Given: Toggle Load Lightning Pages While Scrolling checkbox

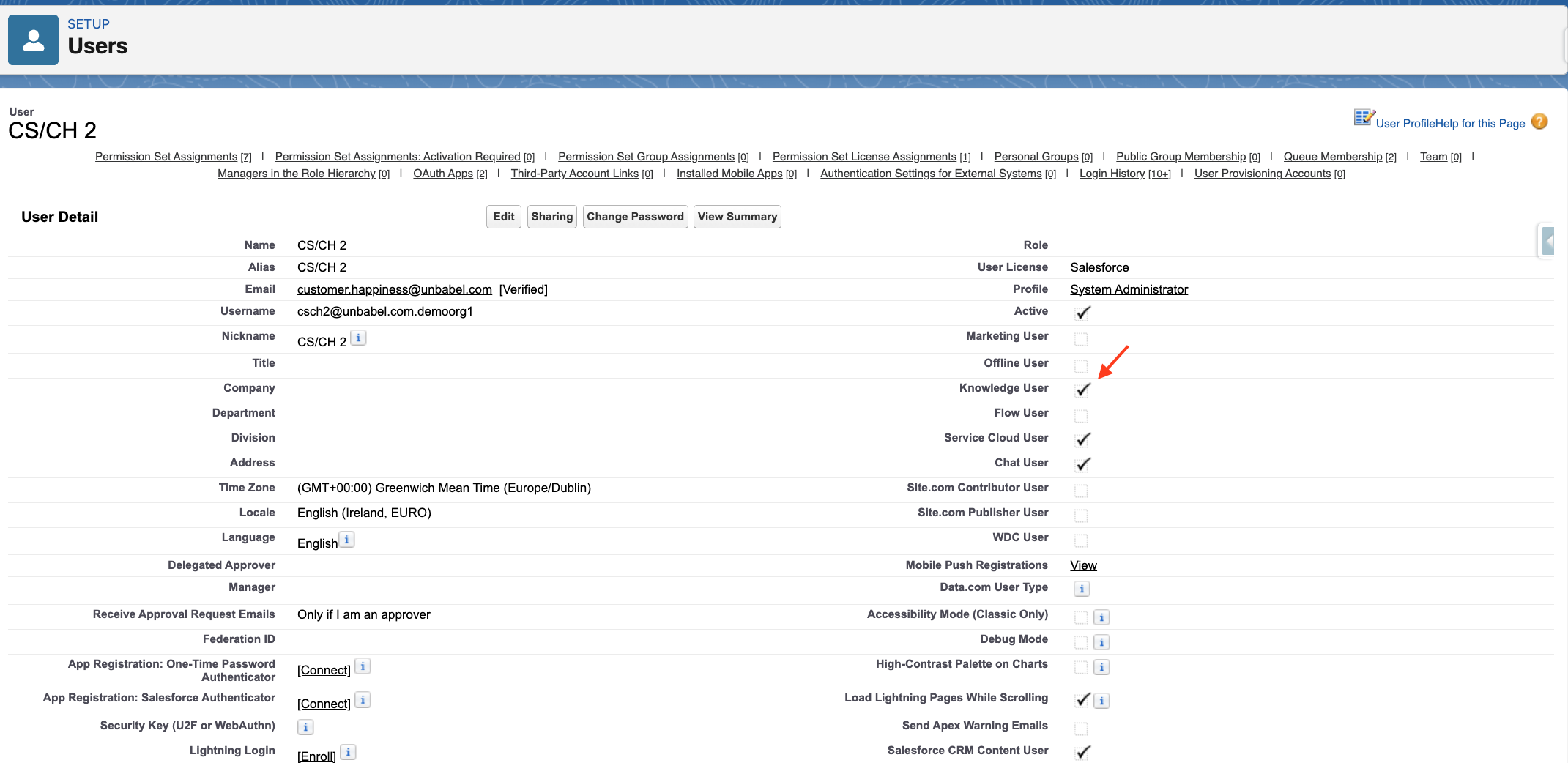Looking at the screenshot, I should (1082, 699).
